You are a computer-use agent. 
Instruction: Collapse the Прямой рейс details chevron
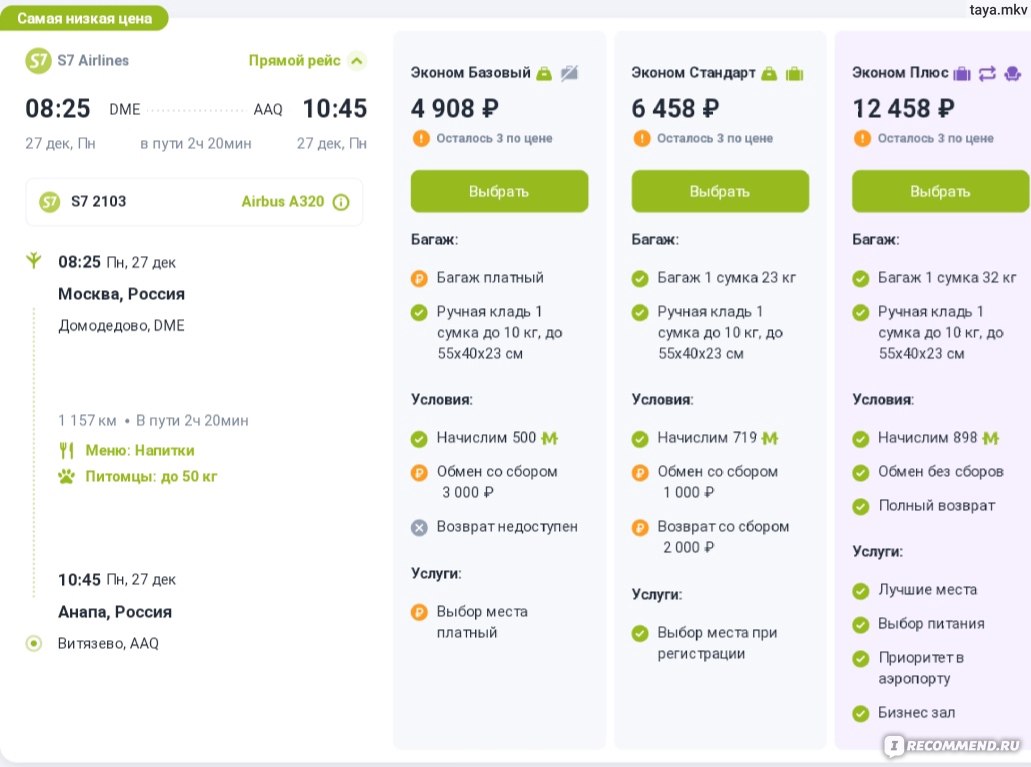point(356,61)
